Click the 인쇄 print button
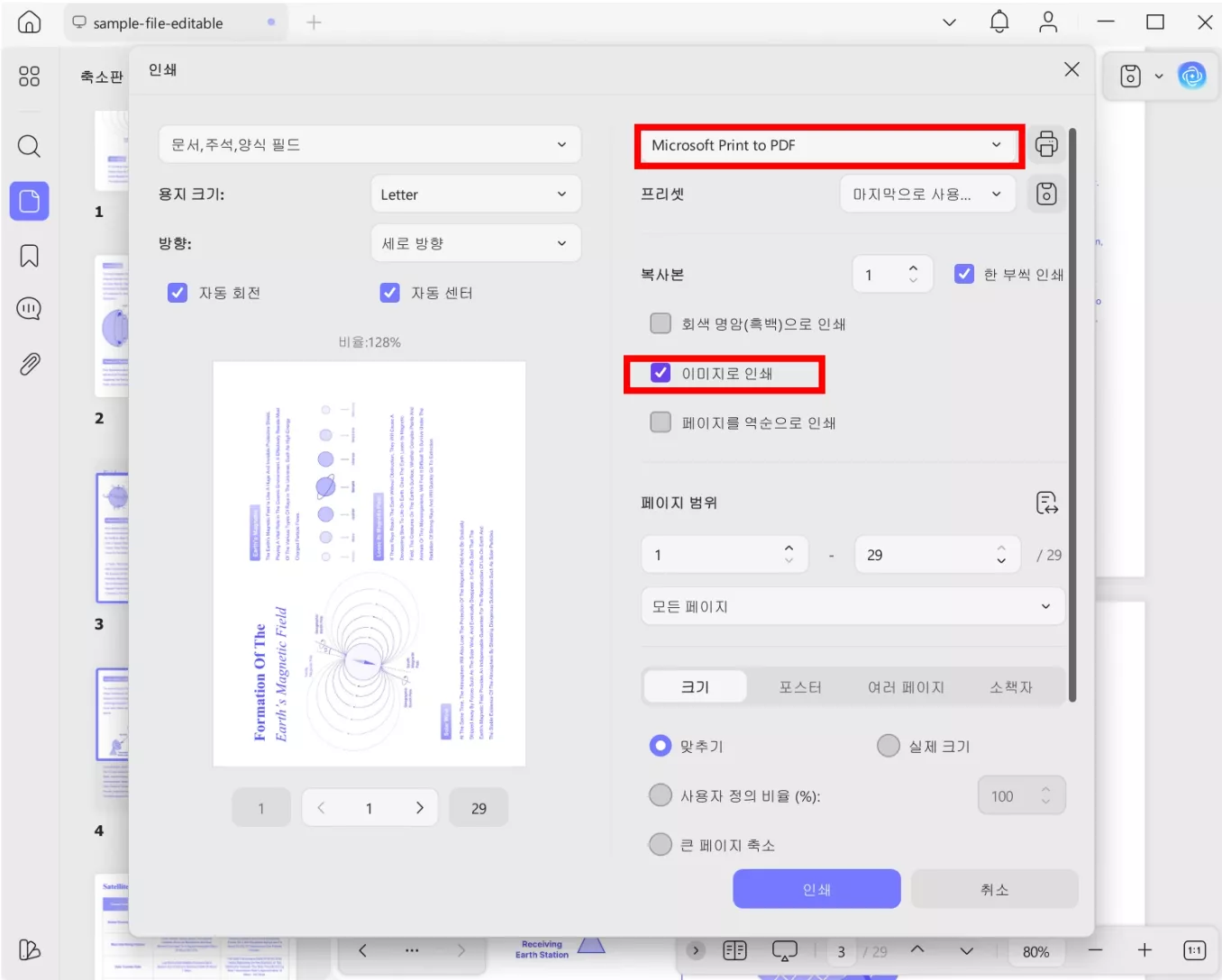 pyautogui.click(x=816, y=889)
